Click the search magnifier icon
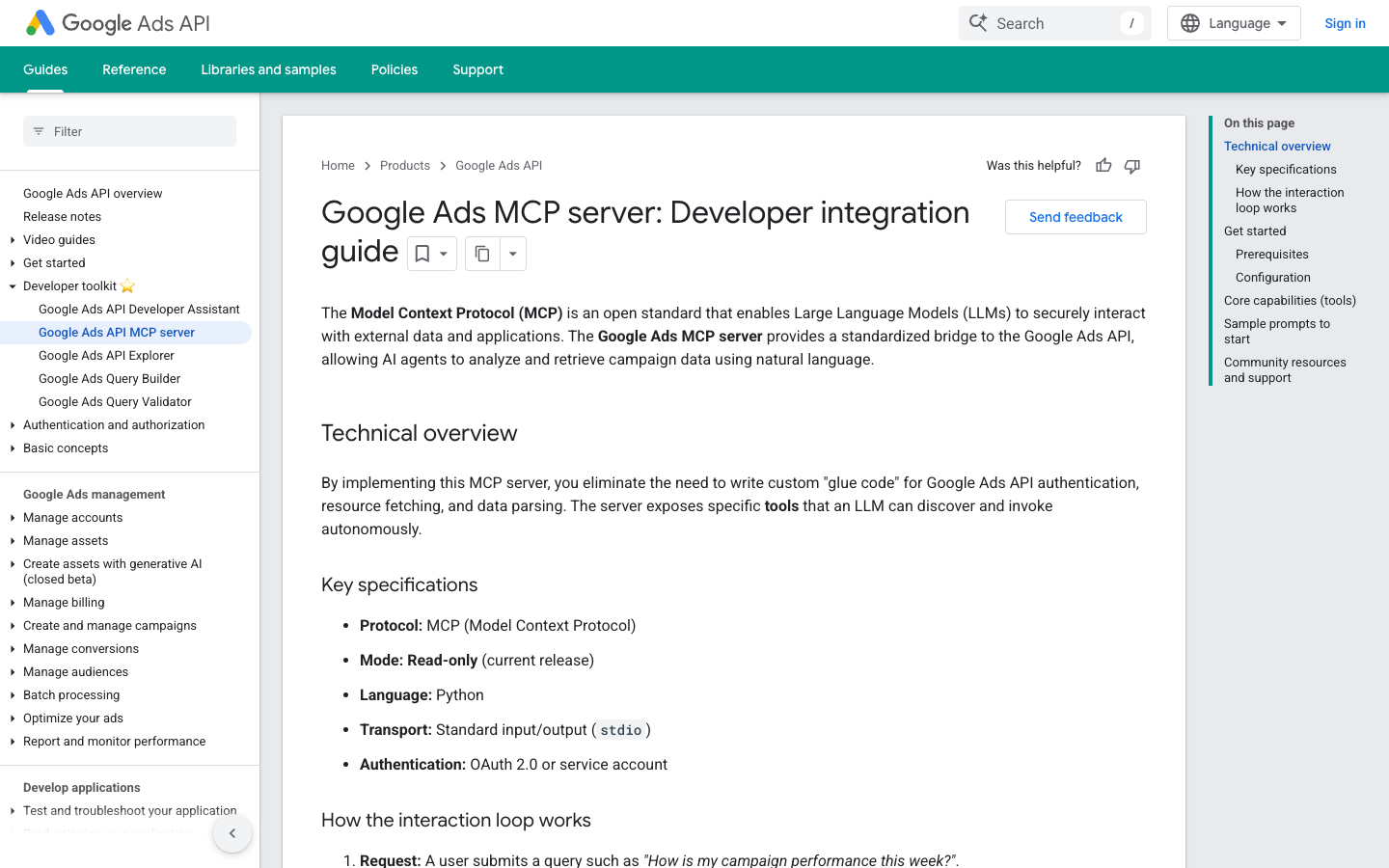The width and height of the screenshot is (1389, 868). (x=978, y=22)
